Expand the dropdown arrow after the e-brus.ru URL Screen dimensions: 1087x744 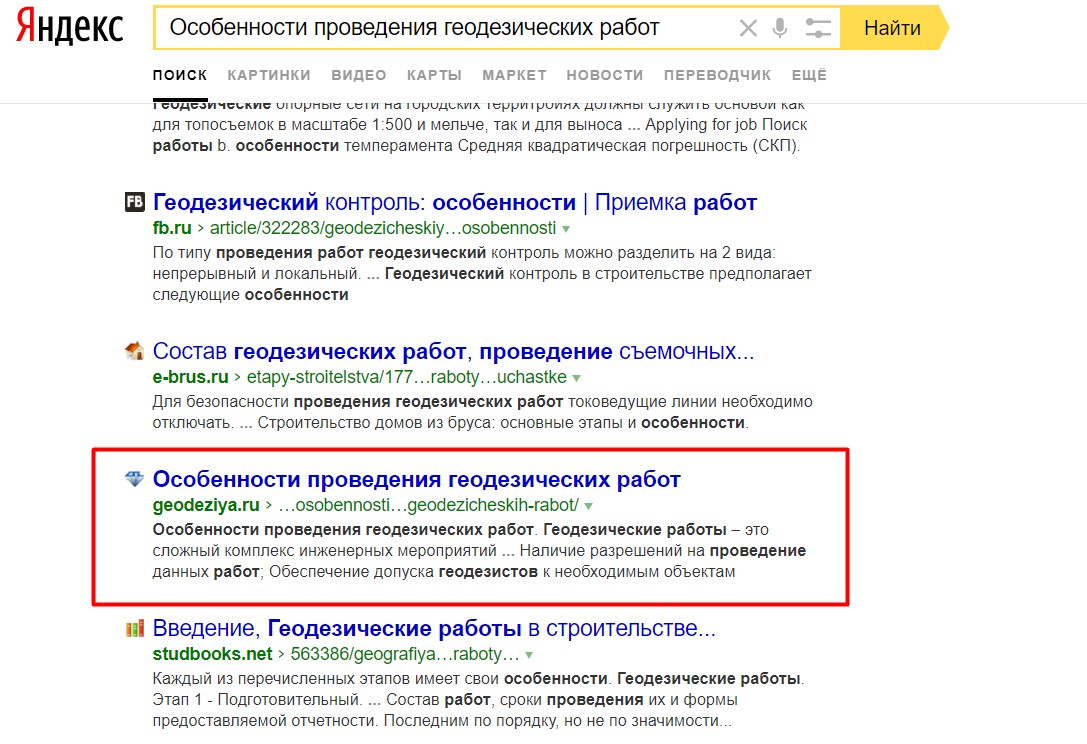pos(577,378)
